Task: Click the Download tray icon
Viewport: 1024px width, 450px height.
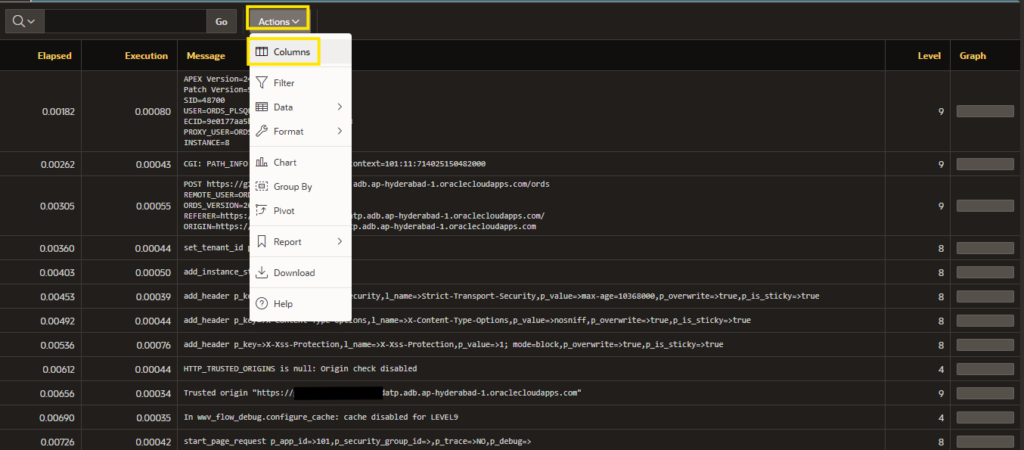Action: click(261, 272)
